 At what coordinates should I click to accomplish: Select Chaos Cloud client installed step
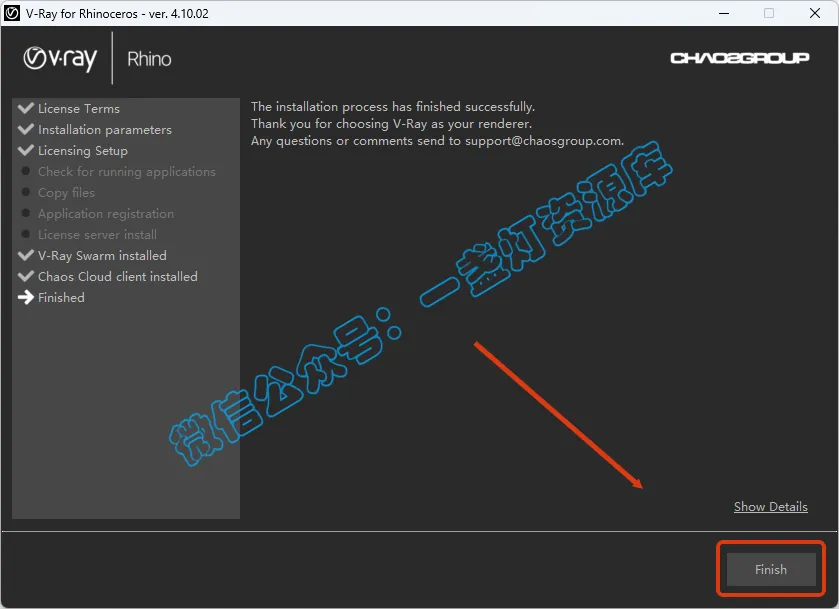click(x=118, y=277)
